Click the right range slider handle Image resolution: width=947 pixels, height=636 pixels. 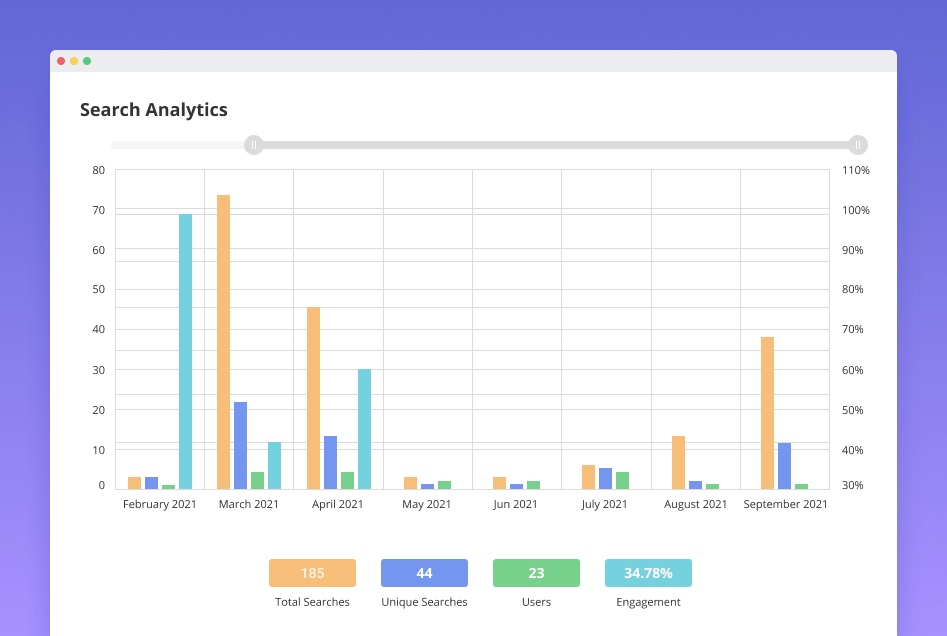857,145
